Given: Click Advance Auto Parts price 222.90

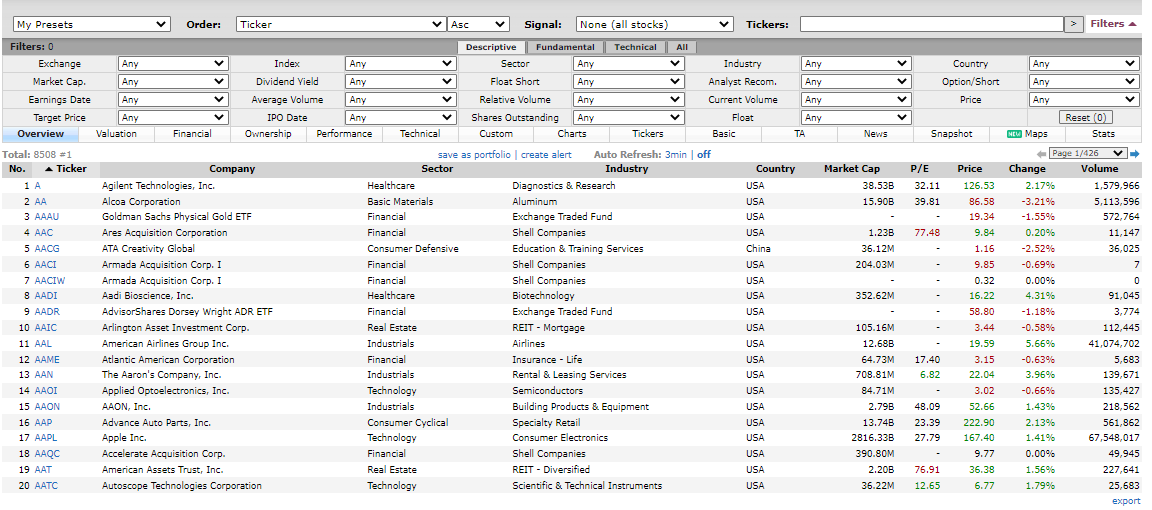Looking at the screenshot, I should tap(977, 423).
